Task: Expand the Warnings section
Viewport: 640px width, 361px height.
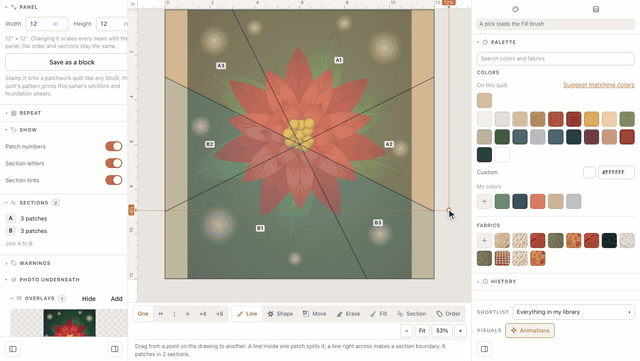Action: pyautogui.click(x=28, y=263)
